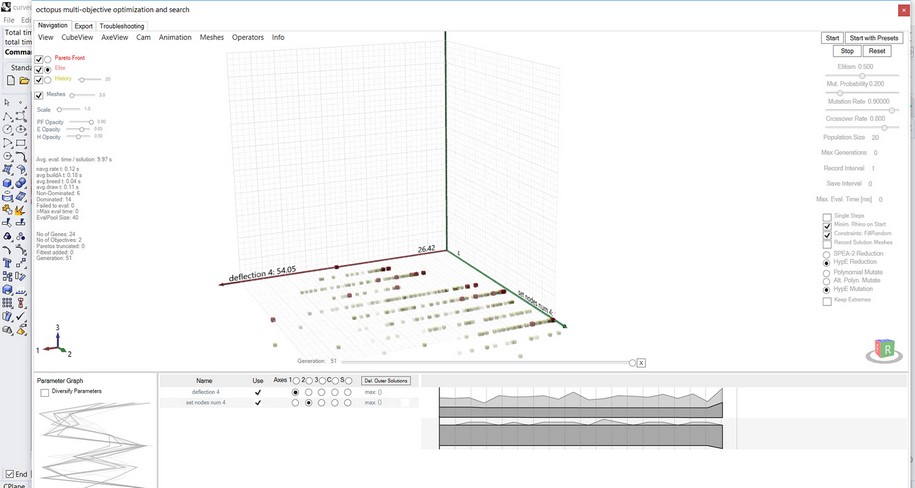Open the AxeView menu

(114, 37)
